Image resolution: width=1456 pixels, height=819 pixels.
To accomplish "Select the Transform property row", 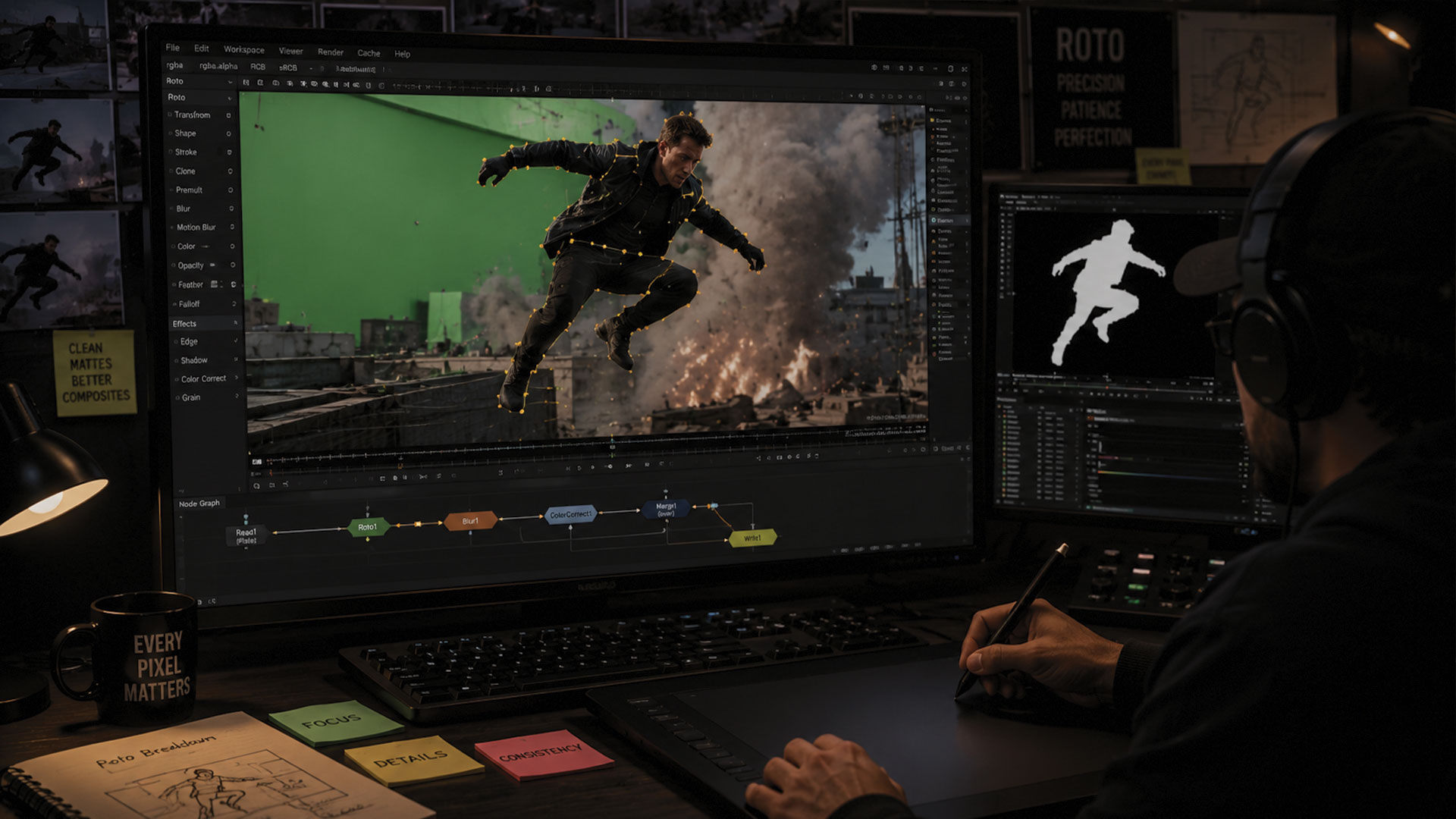I will pyautogui.click(x=200, y=115).
